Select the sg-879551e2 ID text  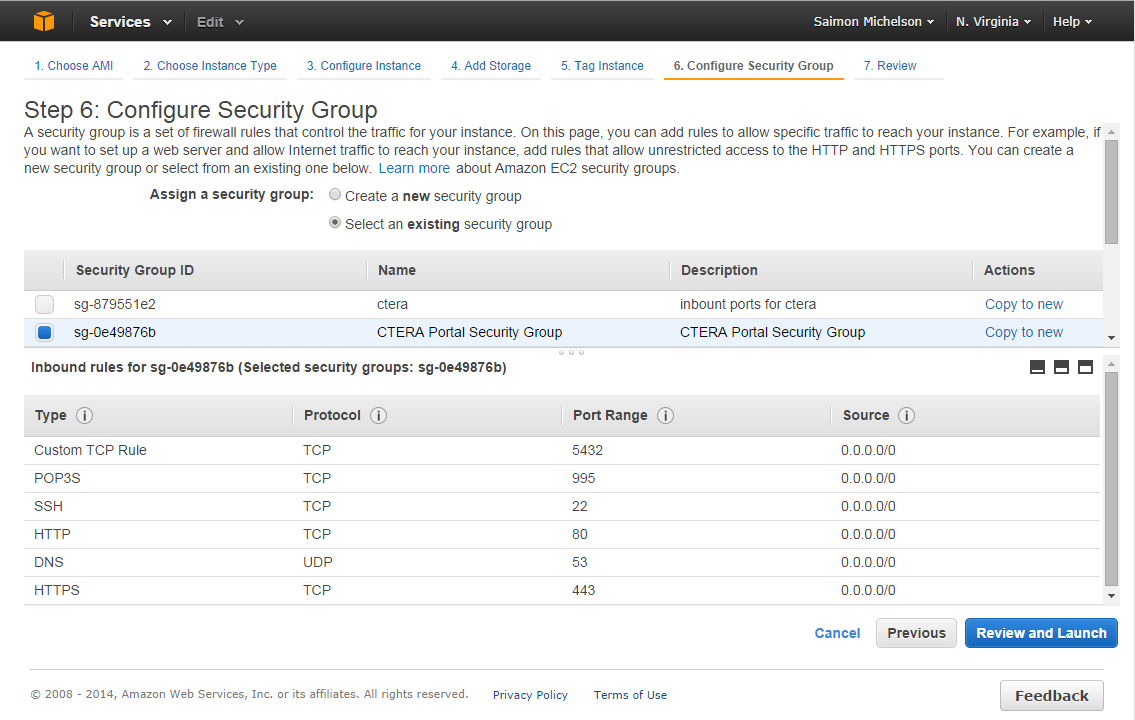coord(114,305)
